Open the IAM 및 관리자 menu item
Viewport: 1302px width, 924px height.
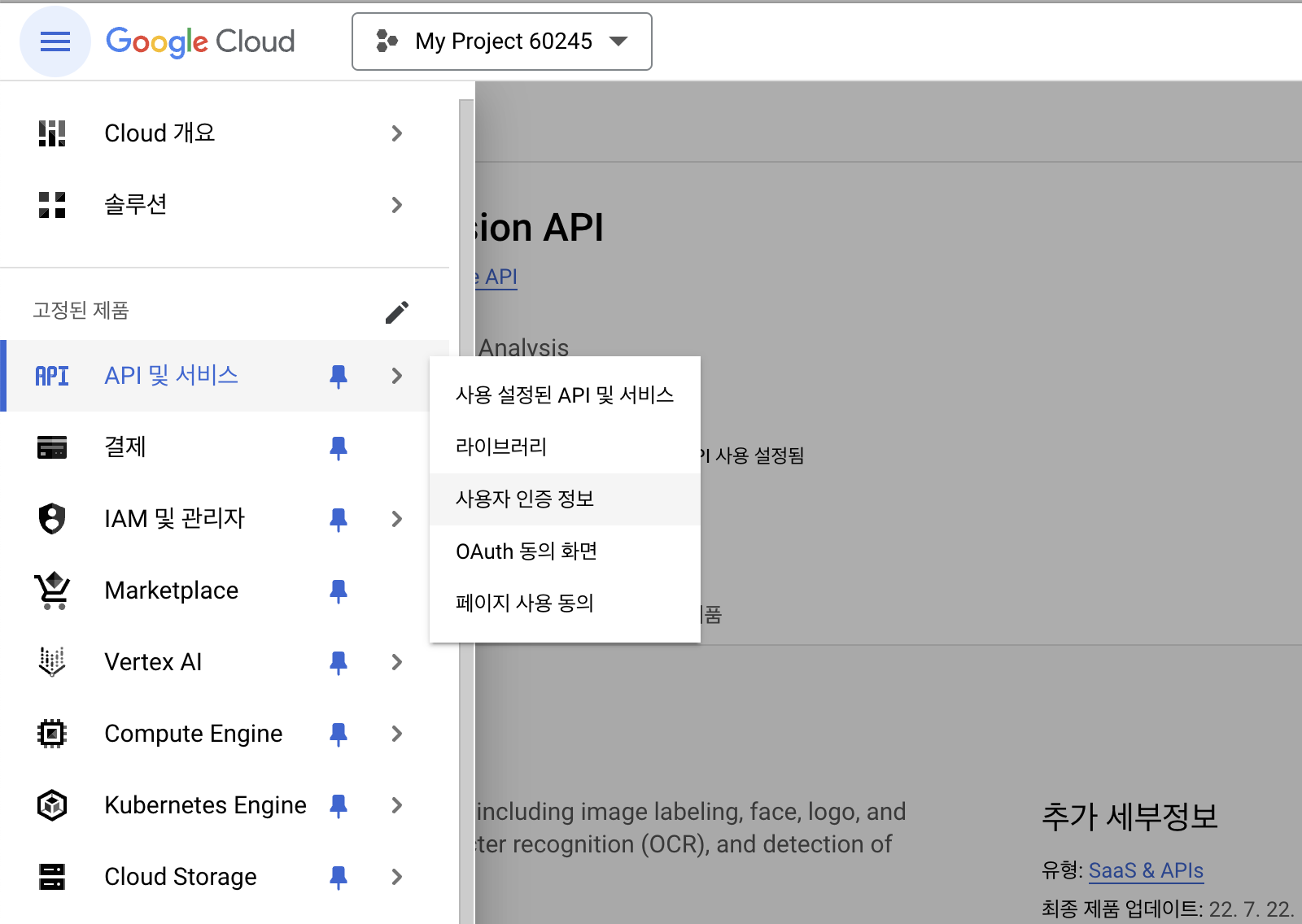point(225,519)
